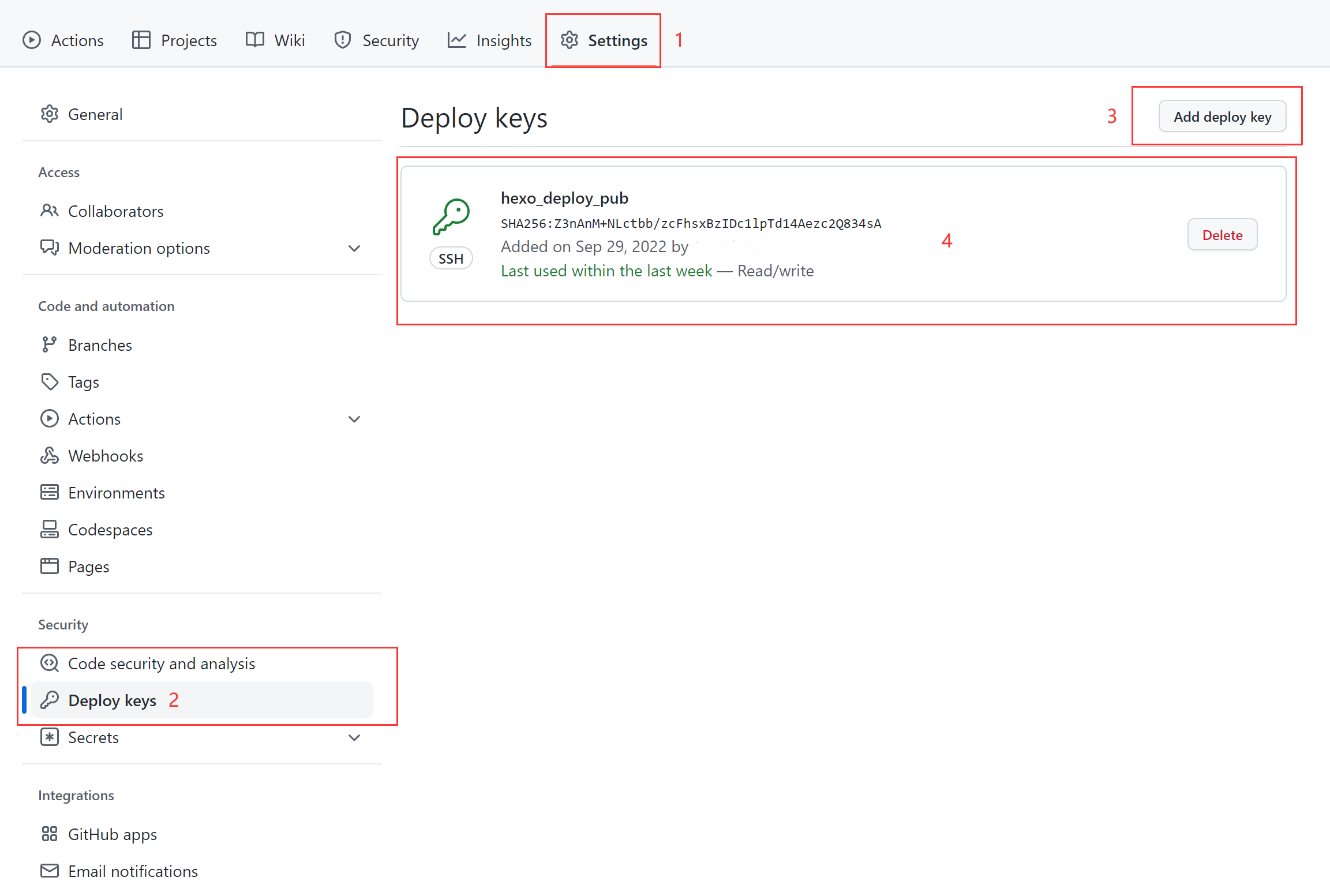Viewport: 1330px width, 896px height.
Task: Click the Pages browser icon
Action: (x=50, y=566)
